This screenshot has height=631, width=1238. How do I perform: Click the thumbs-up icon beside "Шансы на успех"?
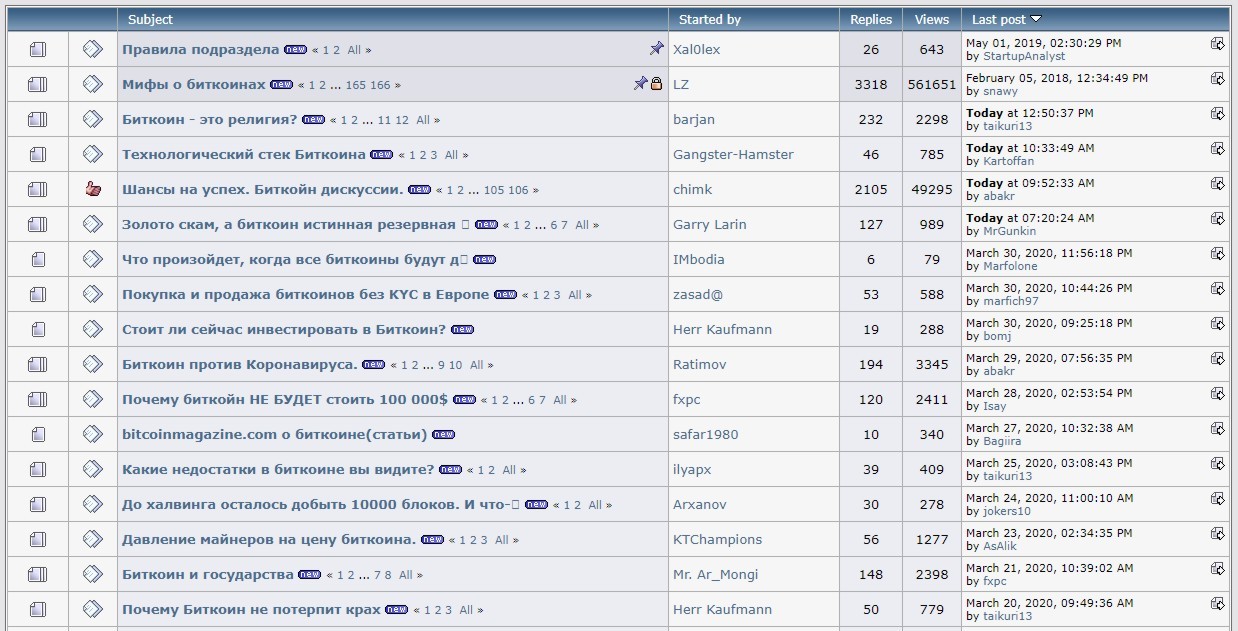coord(93,189)
